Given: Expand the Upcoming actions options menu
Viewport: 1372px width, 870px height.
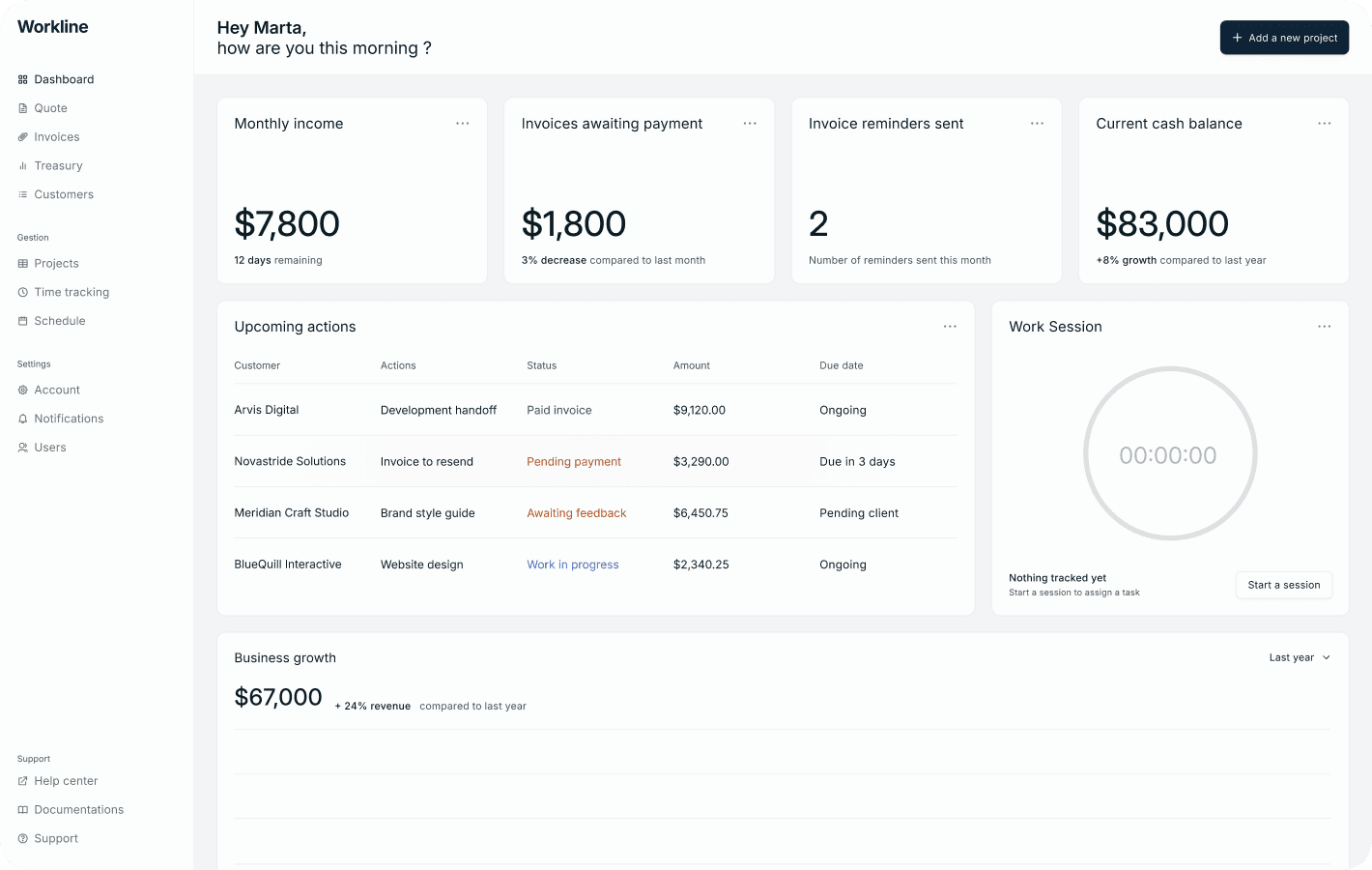Looking at the screenshot, I should (950, 326).
